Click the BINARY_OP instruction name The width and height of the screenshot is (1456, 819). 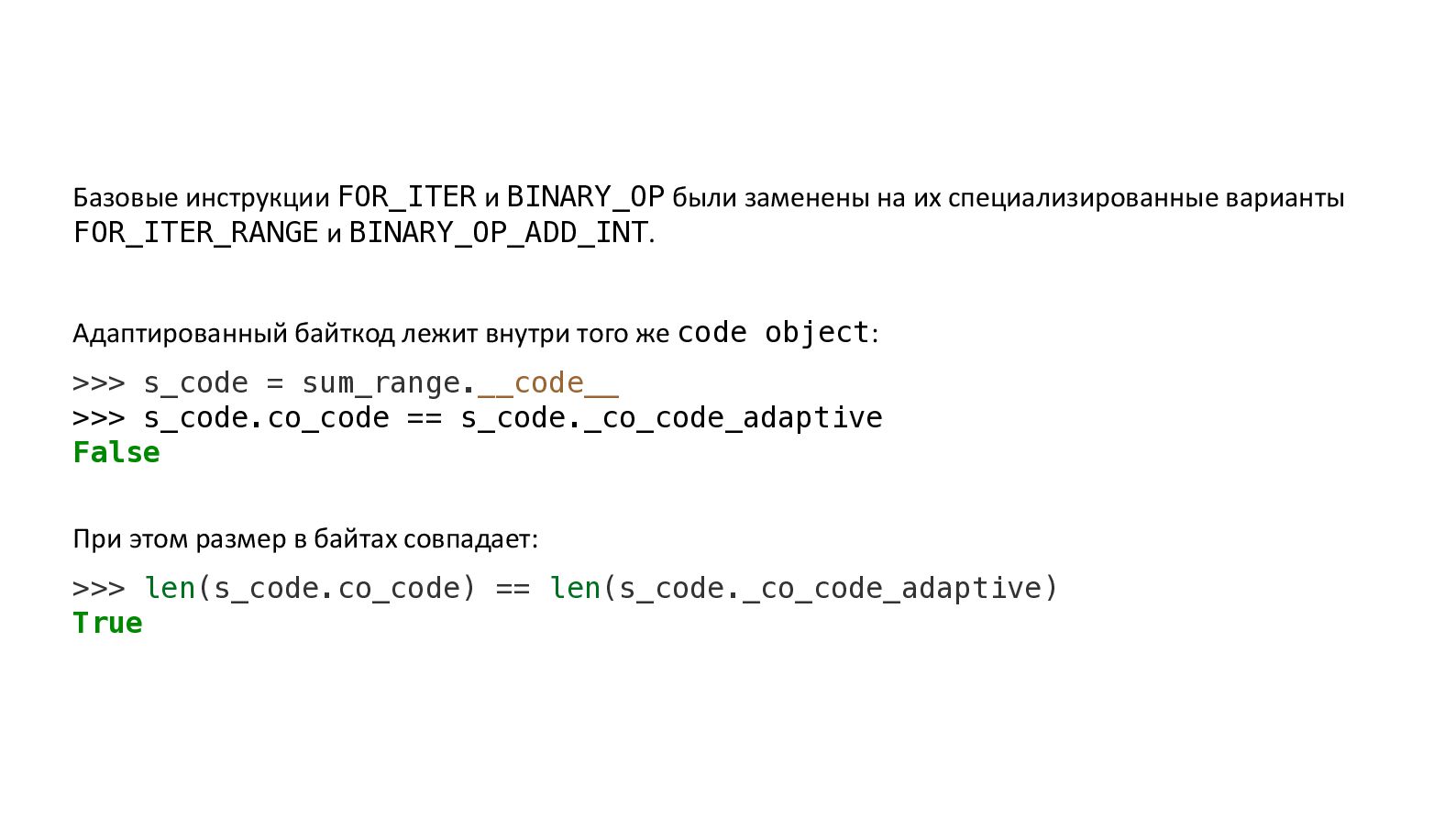click(585, 197)
